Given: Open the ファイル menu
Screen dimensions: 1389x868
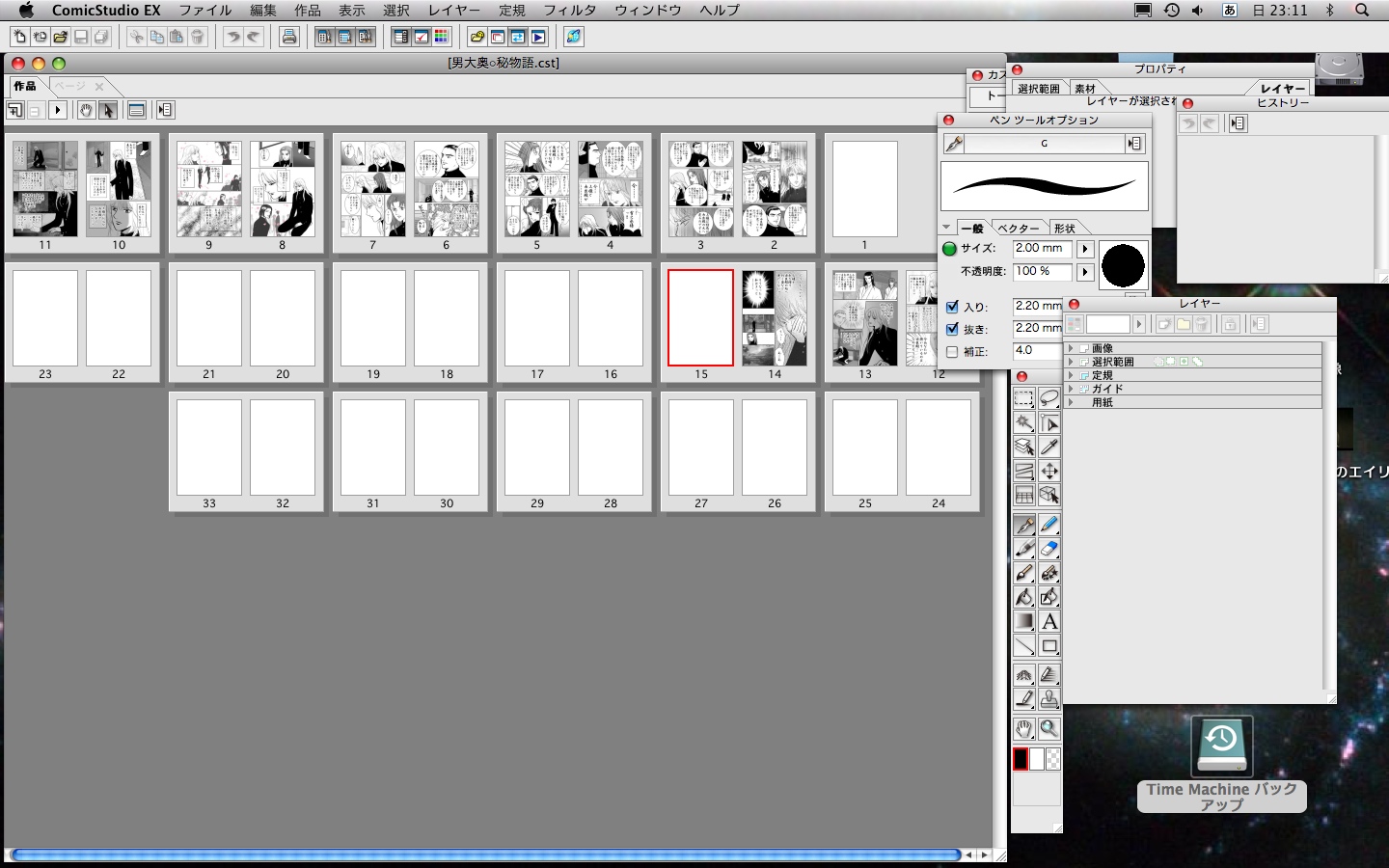Looking at the screenshot, I should [x=205, y=11].
